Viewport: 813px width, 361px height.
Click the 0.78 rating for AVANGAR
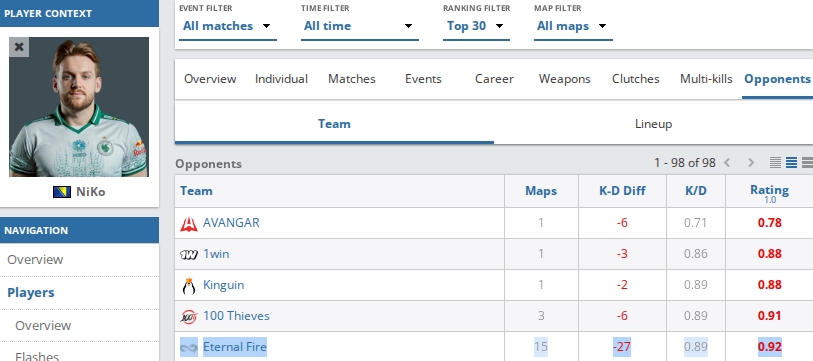click(x=769, y=223)
